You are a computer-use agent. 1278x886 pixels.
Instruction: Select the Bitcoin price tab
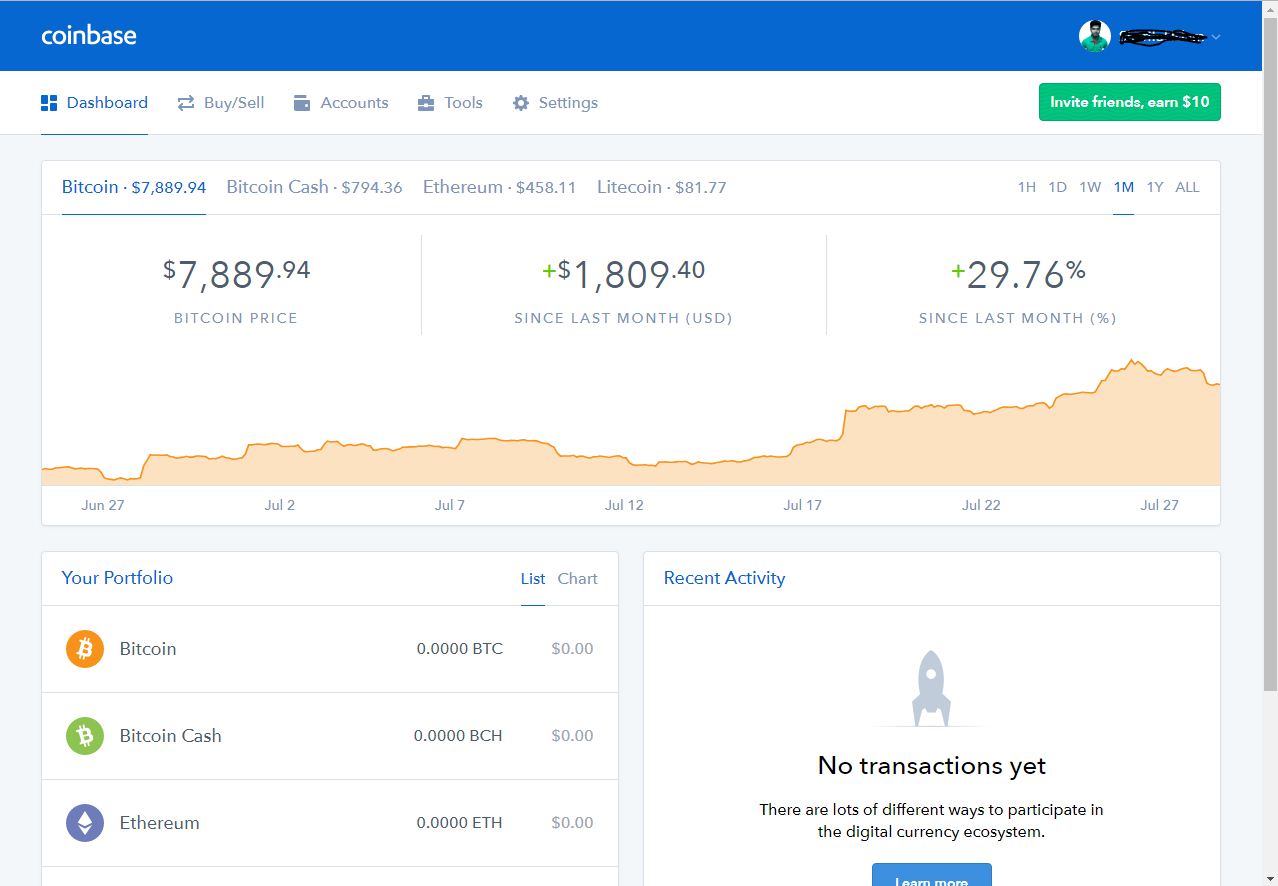tap(134, 187)
